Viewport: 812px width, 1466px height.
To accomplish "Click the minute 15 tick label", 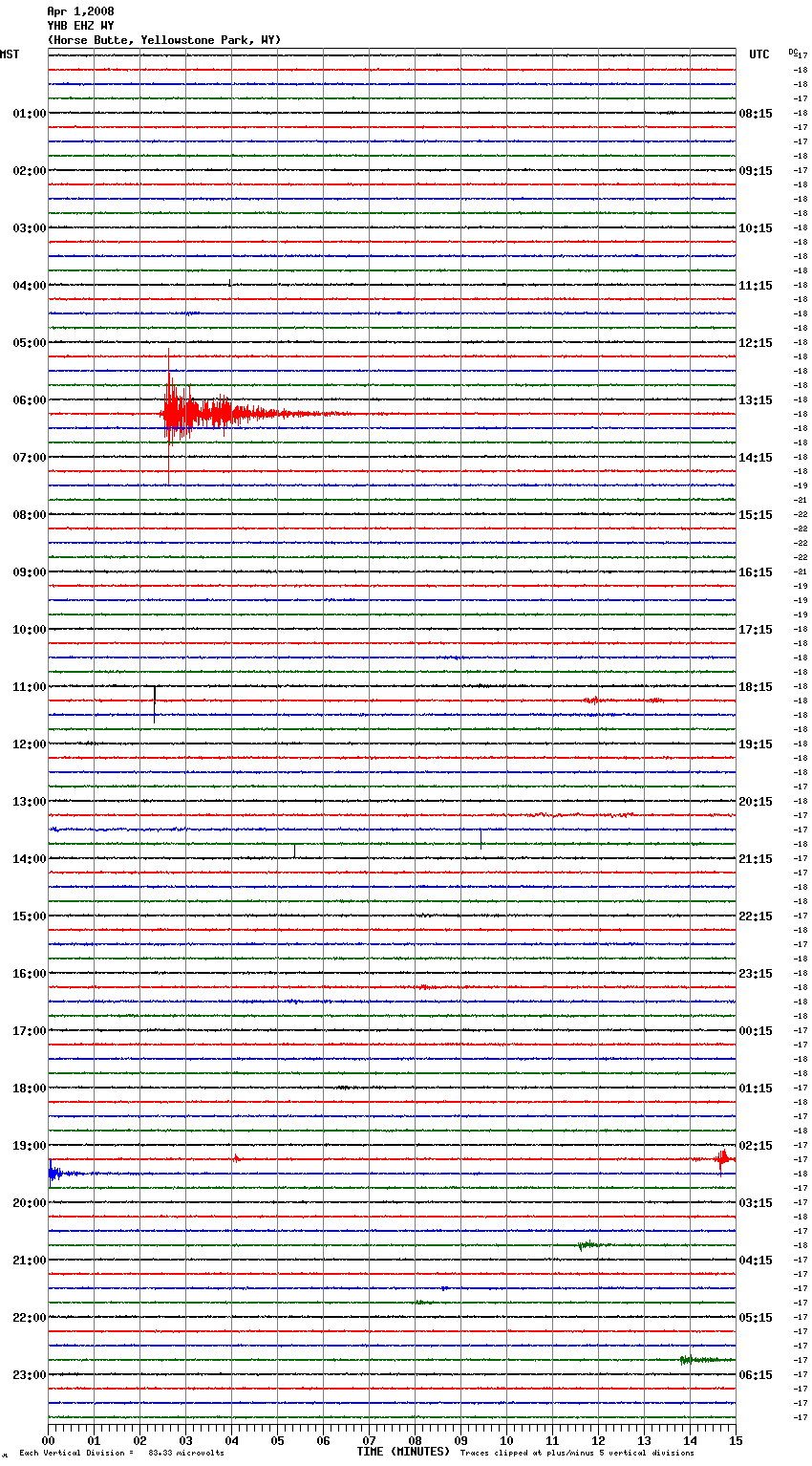I will pyautogui.click(x=736, y=1440).
